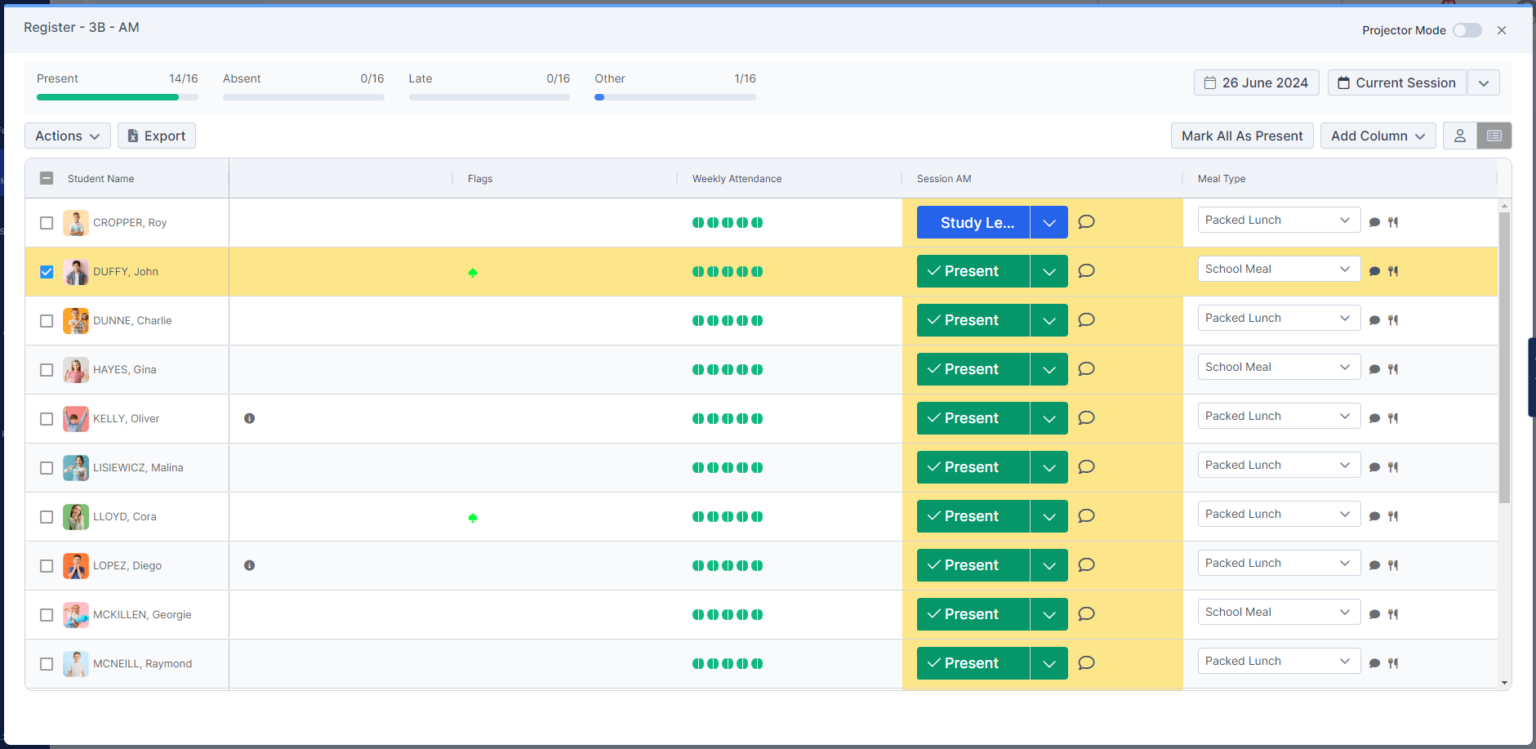Screen dimensions: 1536x749
Task: Open the Current Session selector
Action: [x=1404, y=82]
